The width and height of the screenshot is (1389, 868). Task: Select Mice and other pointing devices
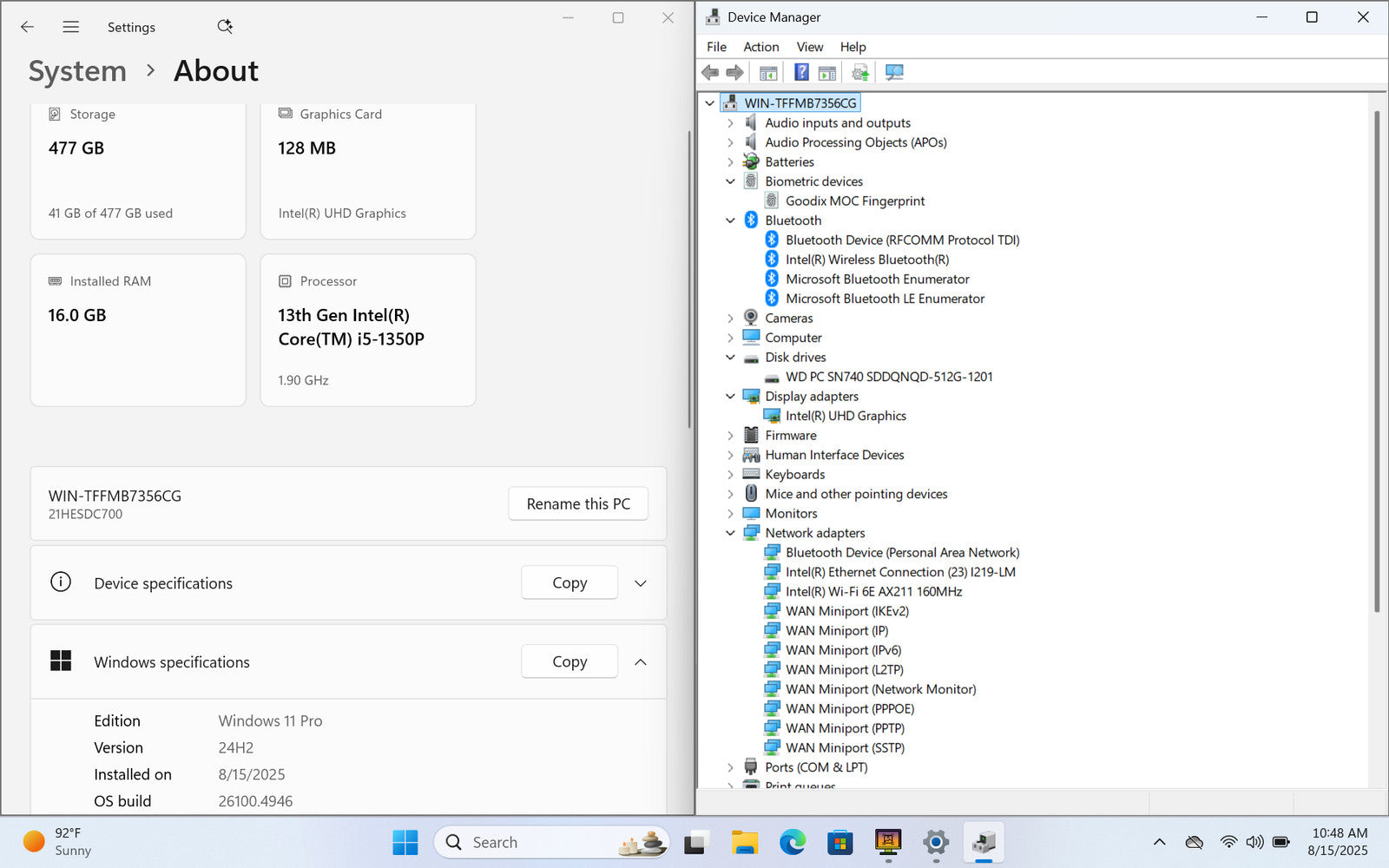tap(856, 494)
